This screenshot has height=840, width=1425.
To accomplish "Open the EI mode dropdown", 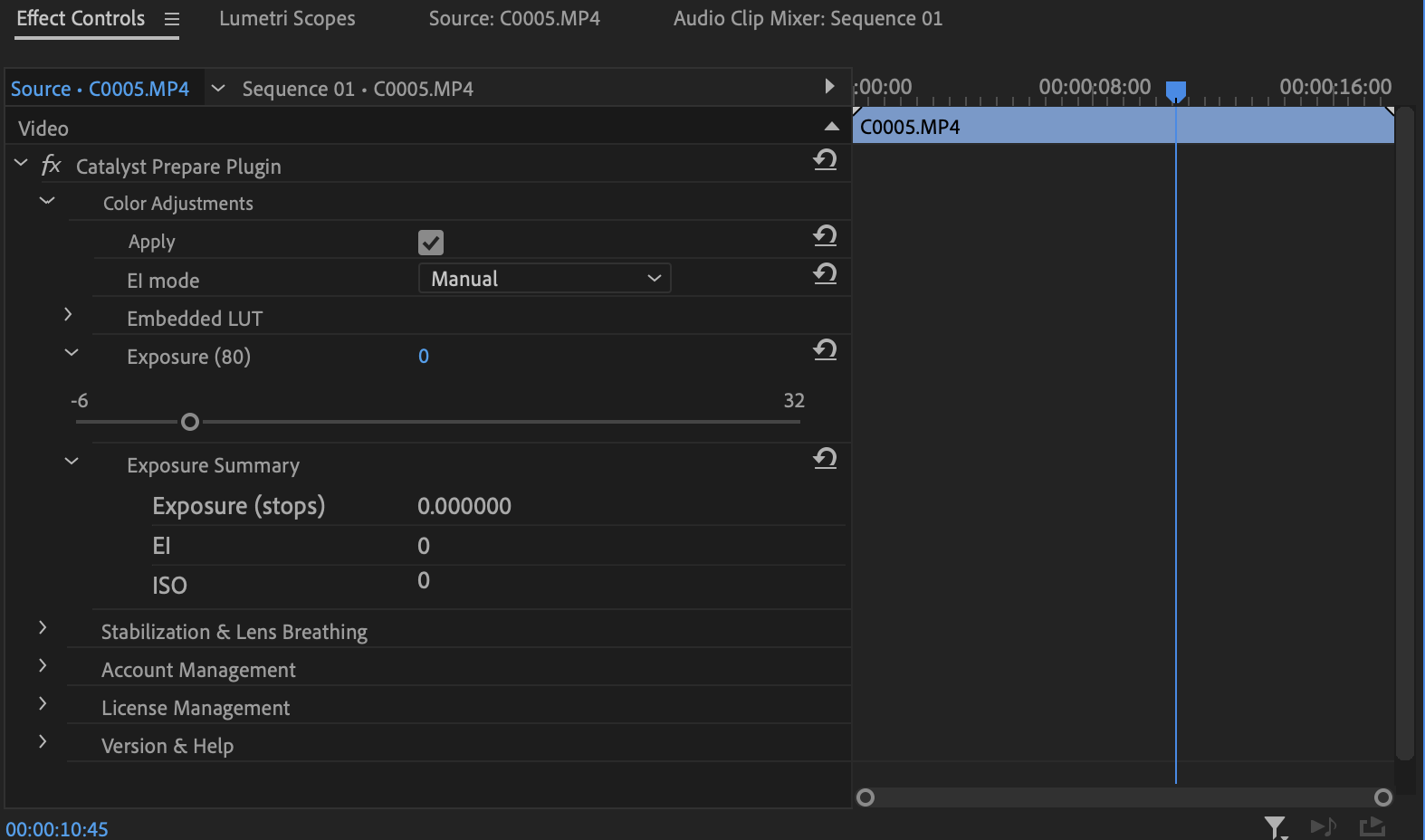I will pyautogui.click(x=544, y=279).
